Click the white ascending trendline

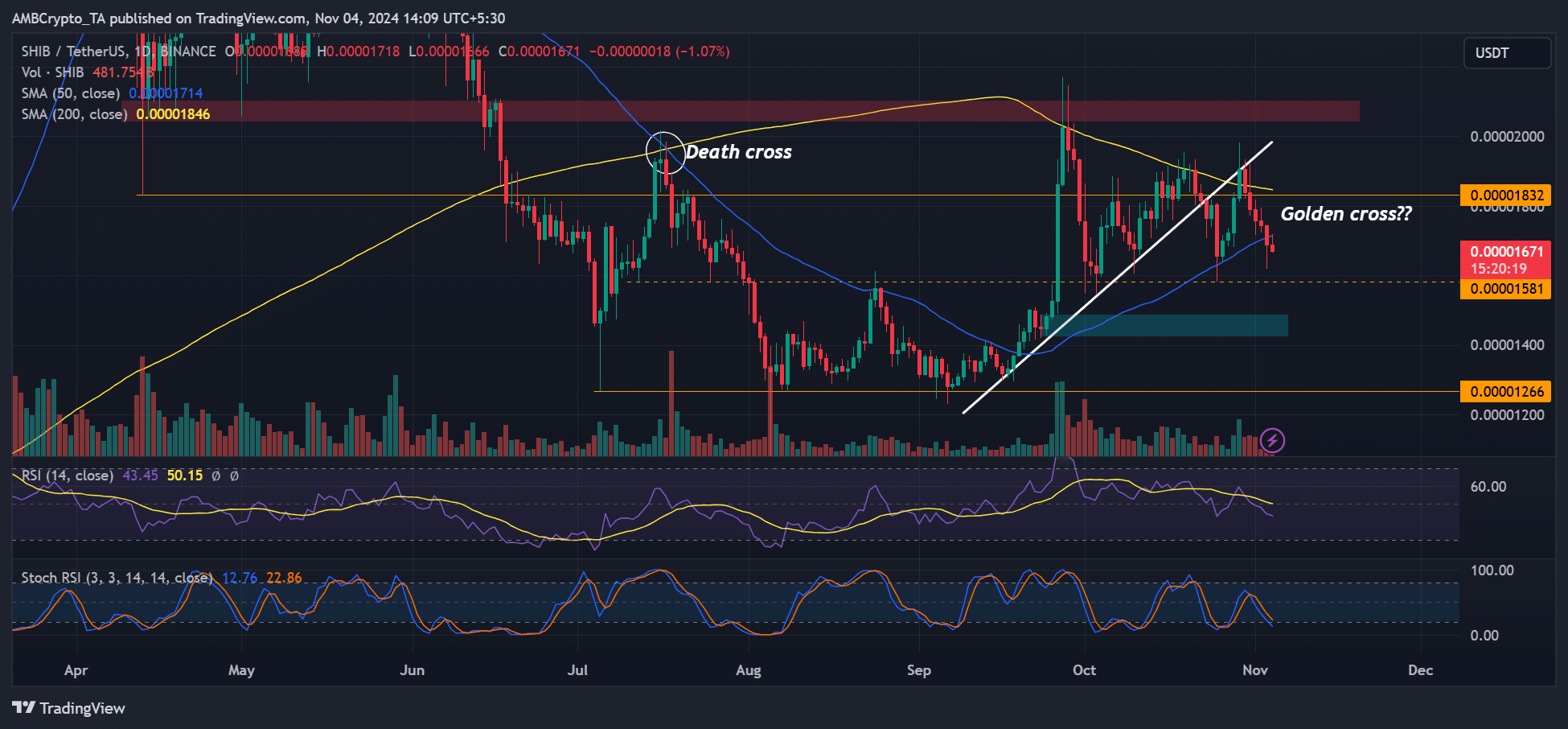[x=1118, y=278]
